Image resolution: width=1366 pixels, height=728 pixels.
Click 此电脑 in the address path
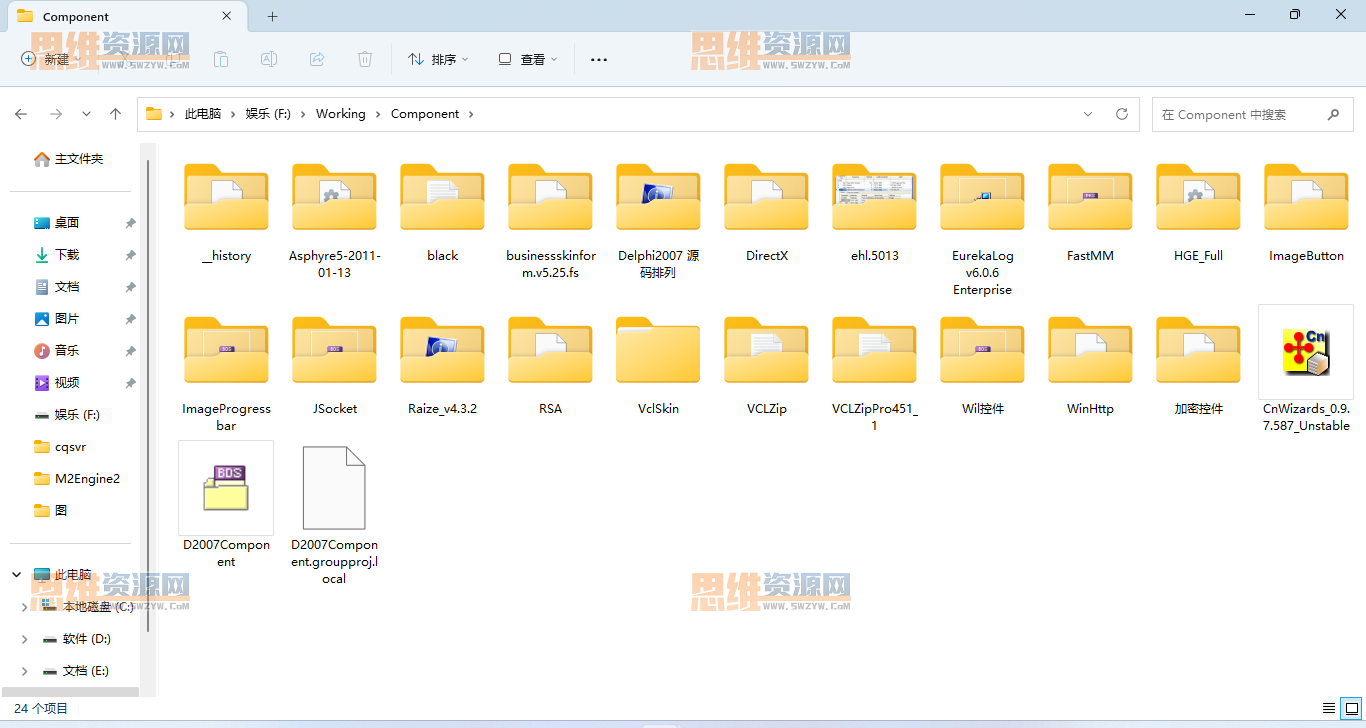203,114
